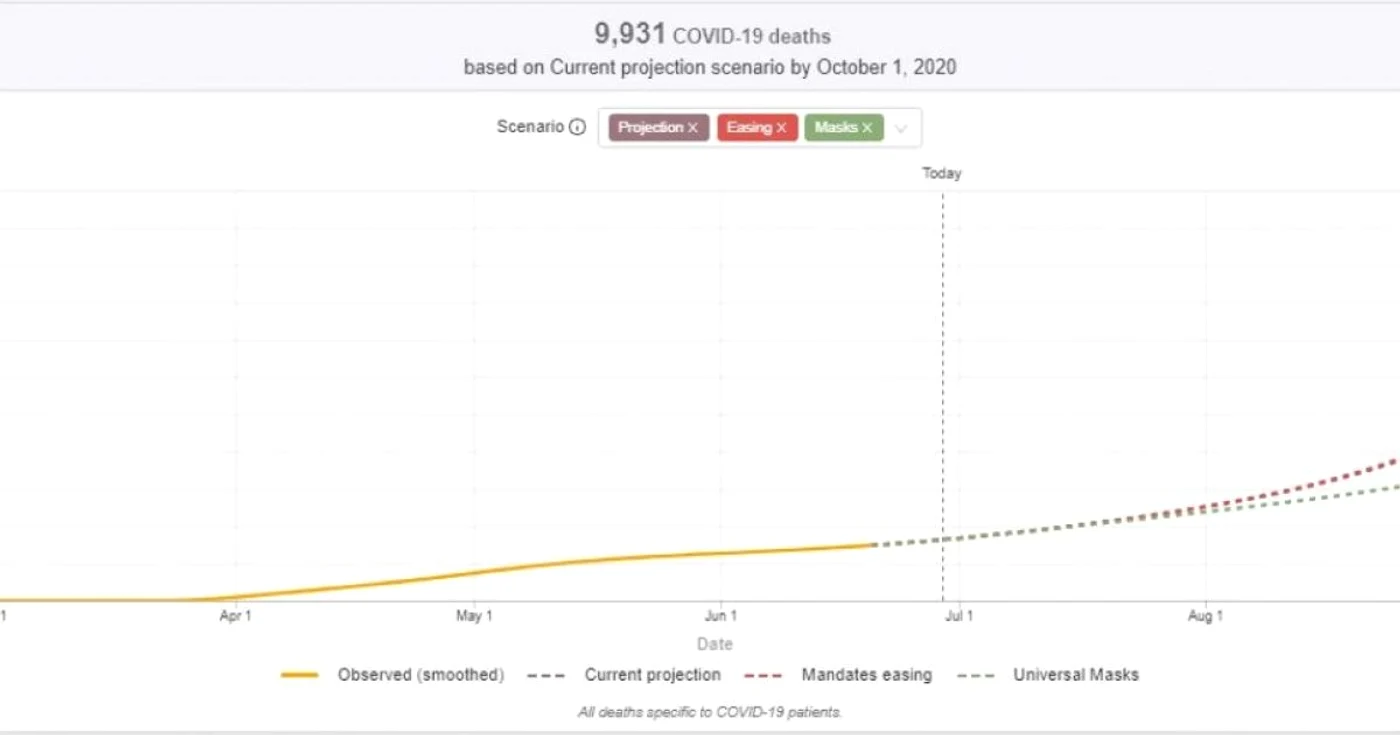Remove the Masks scenario tag
The width and height of the screenshot is (1400, 735).
867,128
